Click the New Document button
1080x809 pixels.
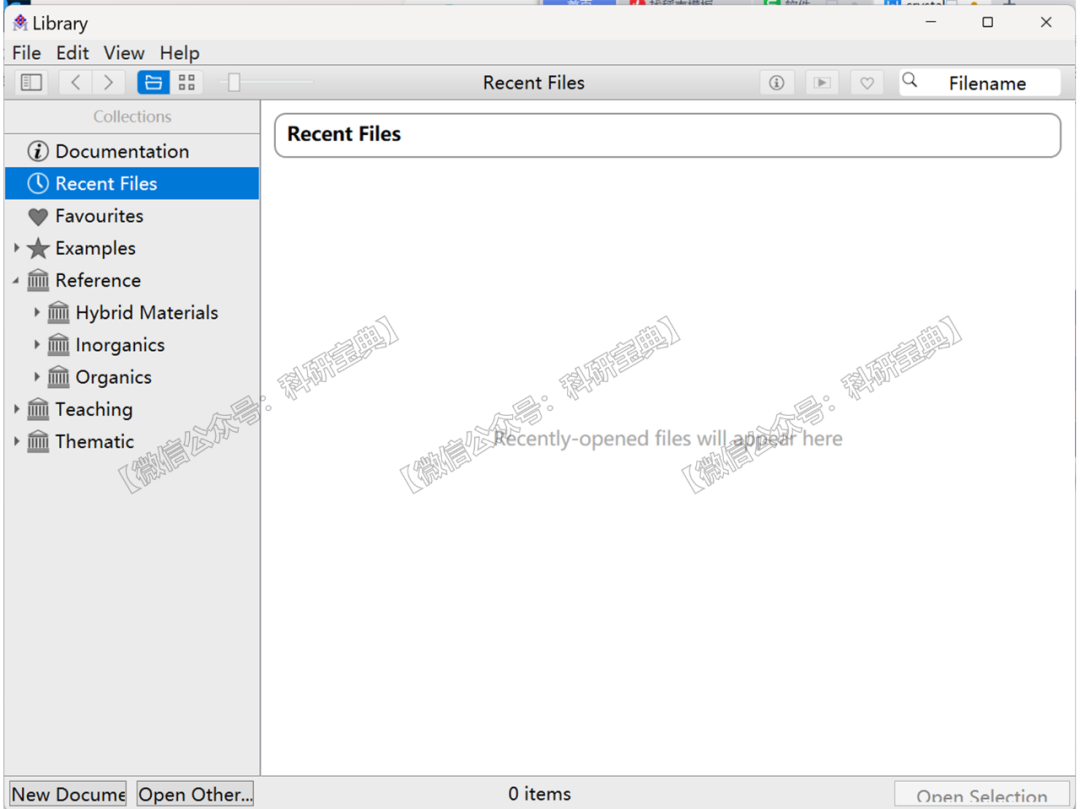coord(68,794)
